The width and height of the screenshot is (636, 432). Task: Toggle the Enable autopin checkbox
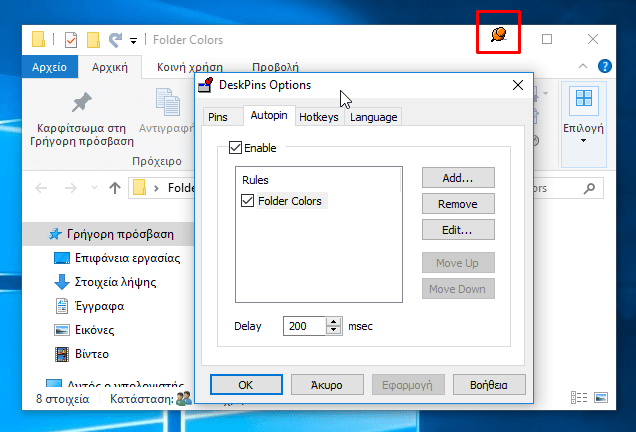(x=235, y=148)
